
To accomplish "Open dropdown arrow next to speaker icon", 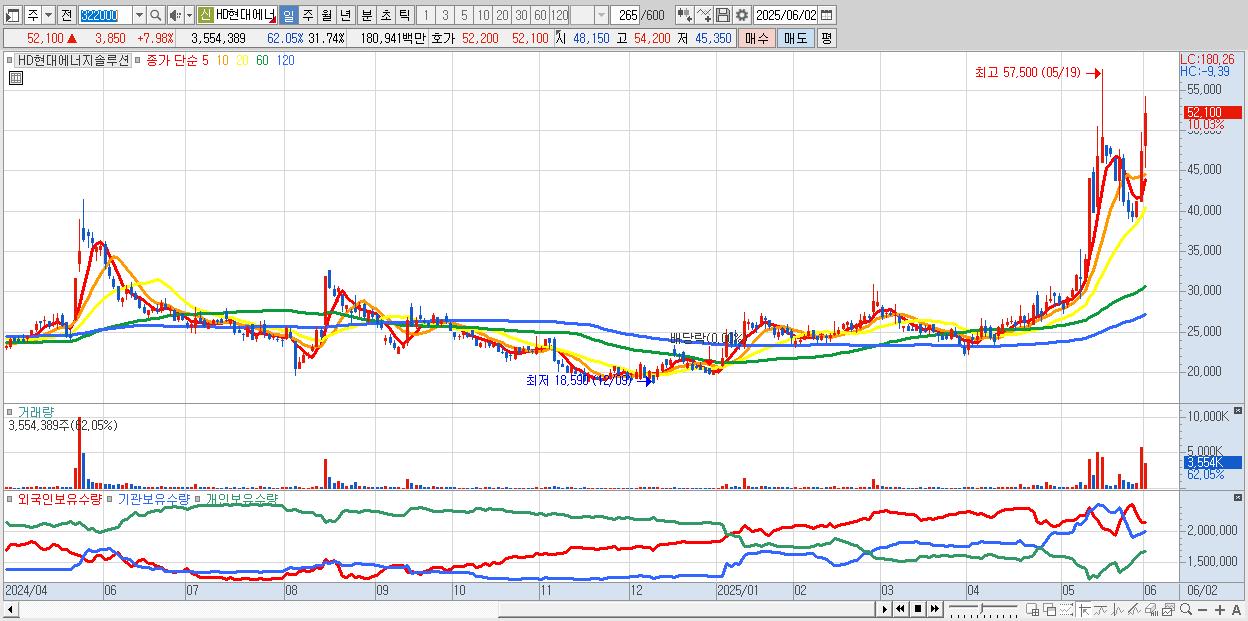I will pos(189,15).
